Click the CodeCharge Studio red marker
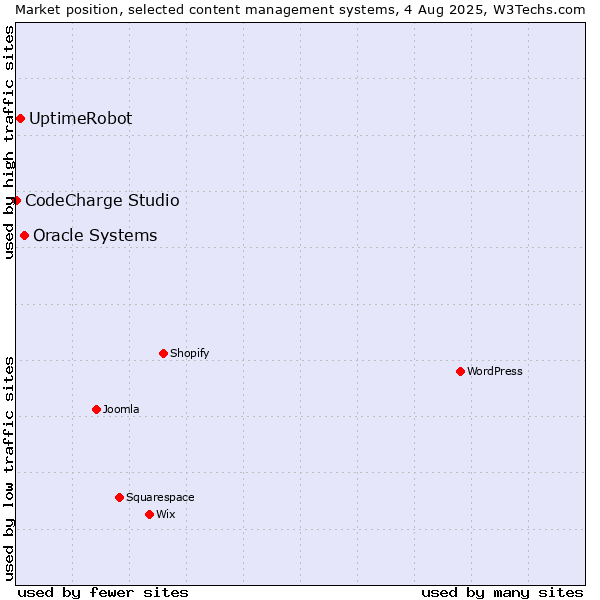This screenshot has width=600, height=600. [x=16, y=201]
